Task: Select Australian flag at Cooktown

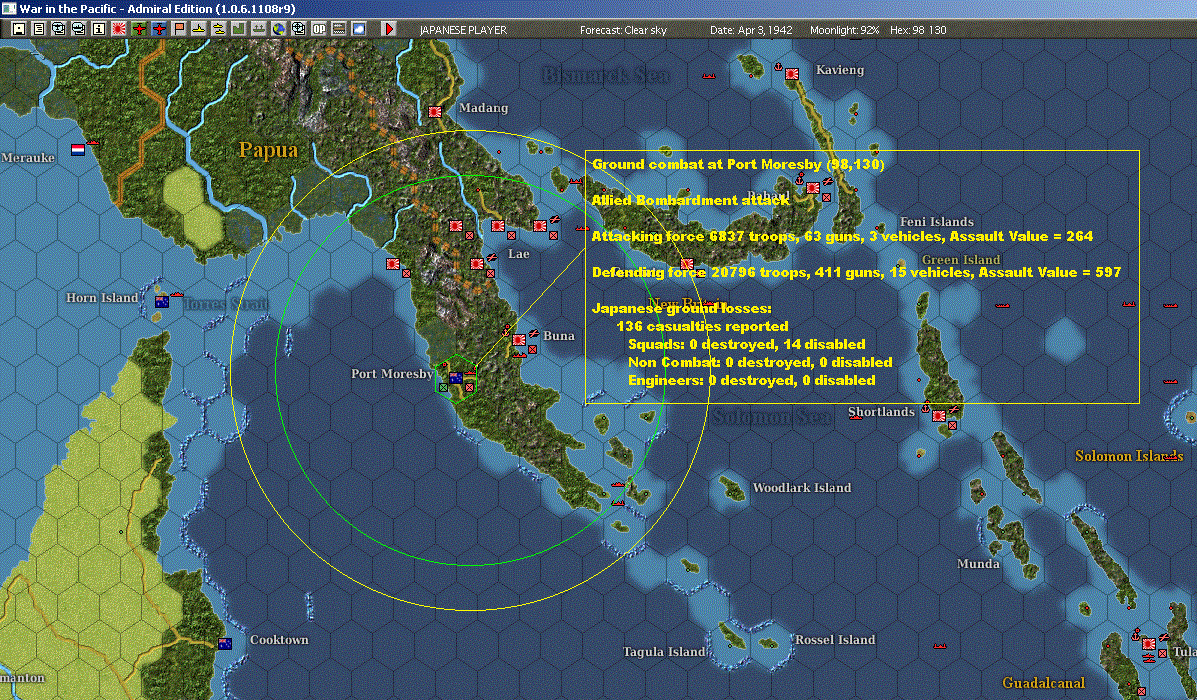Action: tap(224, 644)
